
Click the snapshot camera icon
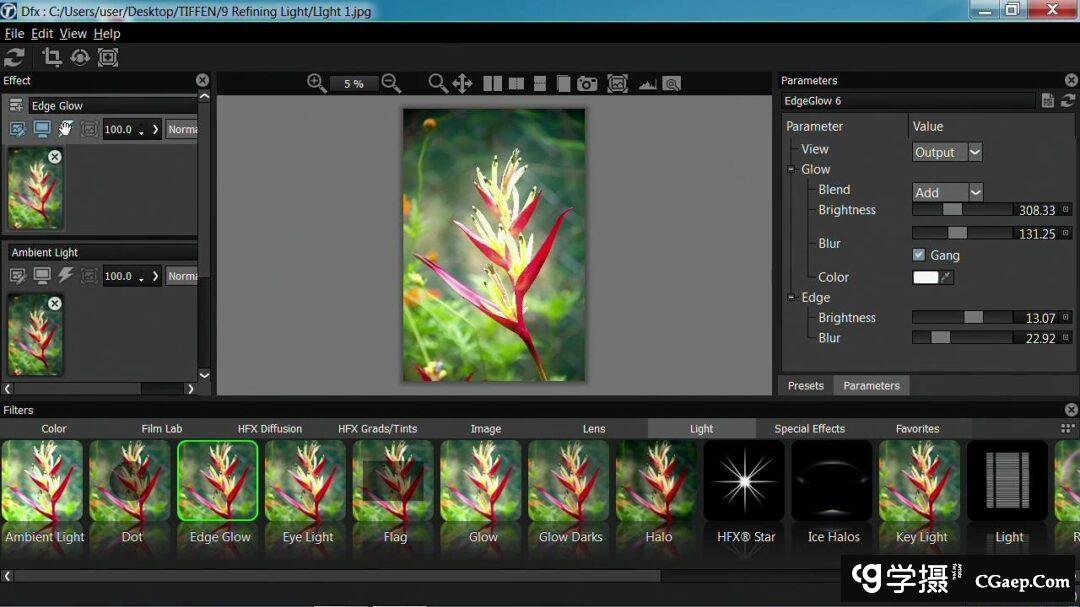587,83
